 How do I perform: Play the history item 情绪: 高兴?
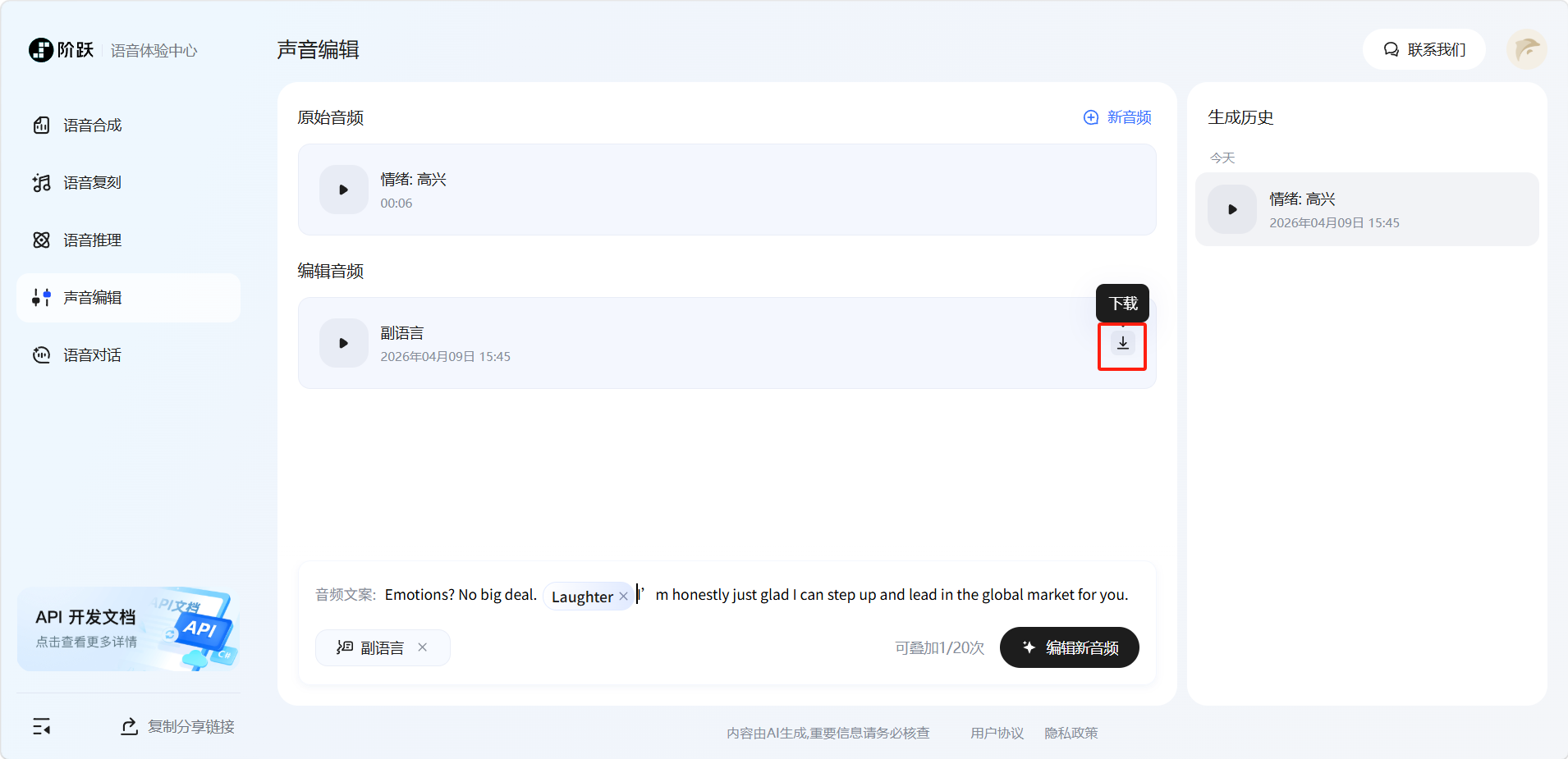[x=1231, y=209]
